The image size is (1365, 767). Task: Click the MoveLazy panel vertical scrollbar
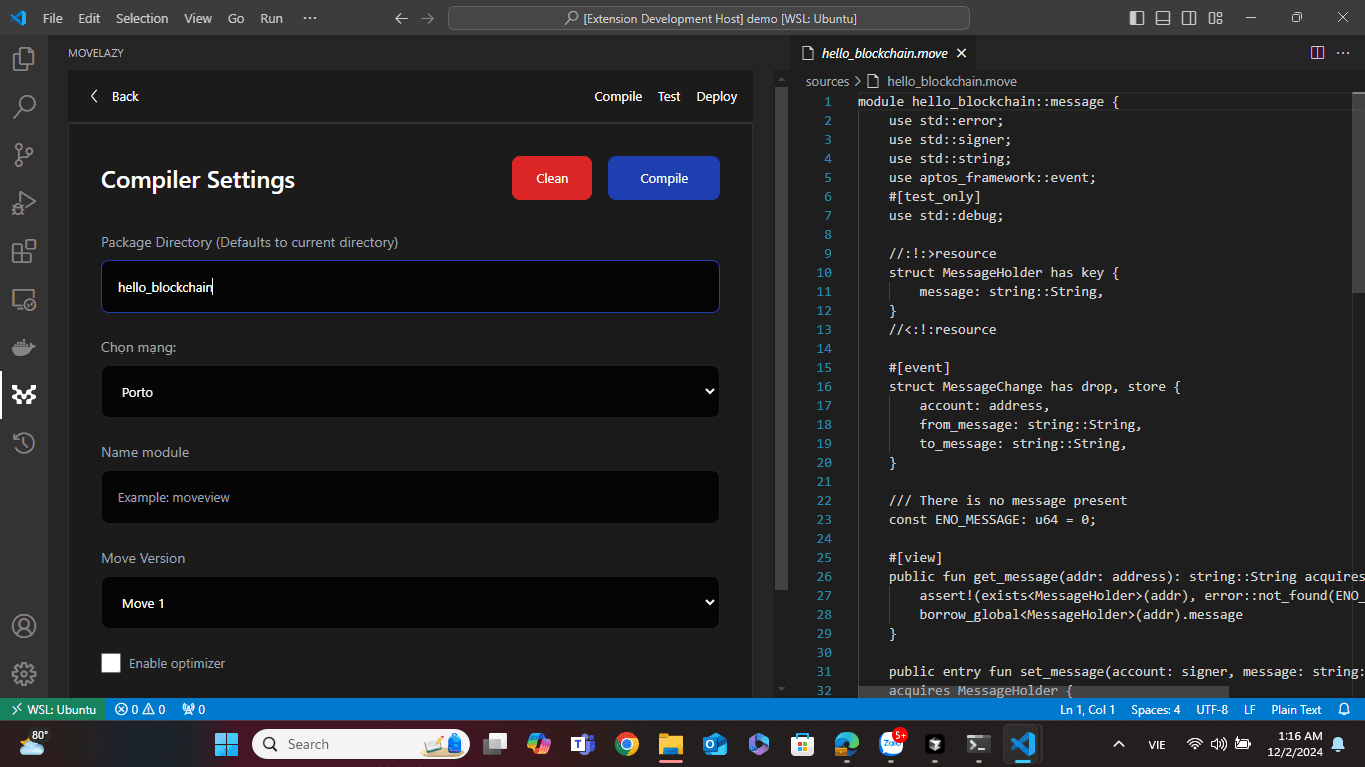click(x=781, y=340)
